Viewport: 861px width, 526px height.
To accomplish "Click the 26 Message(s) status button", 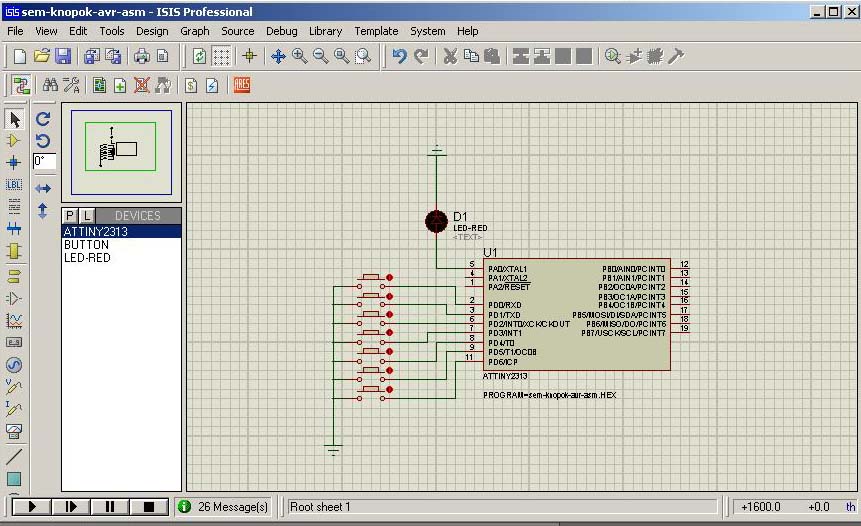I will (x=223, y=507).
